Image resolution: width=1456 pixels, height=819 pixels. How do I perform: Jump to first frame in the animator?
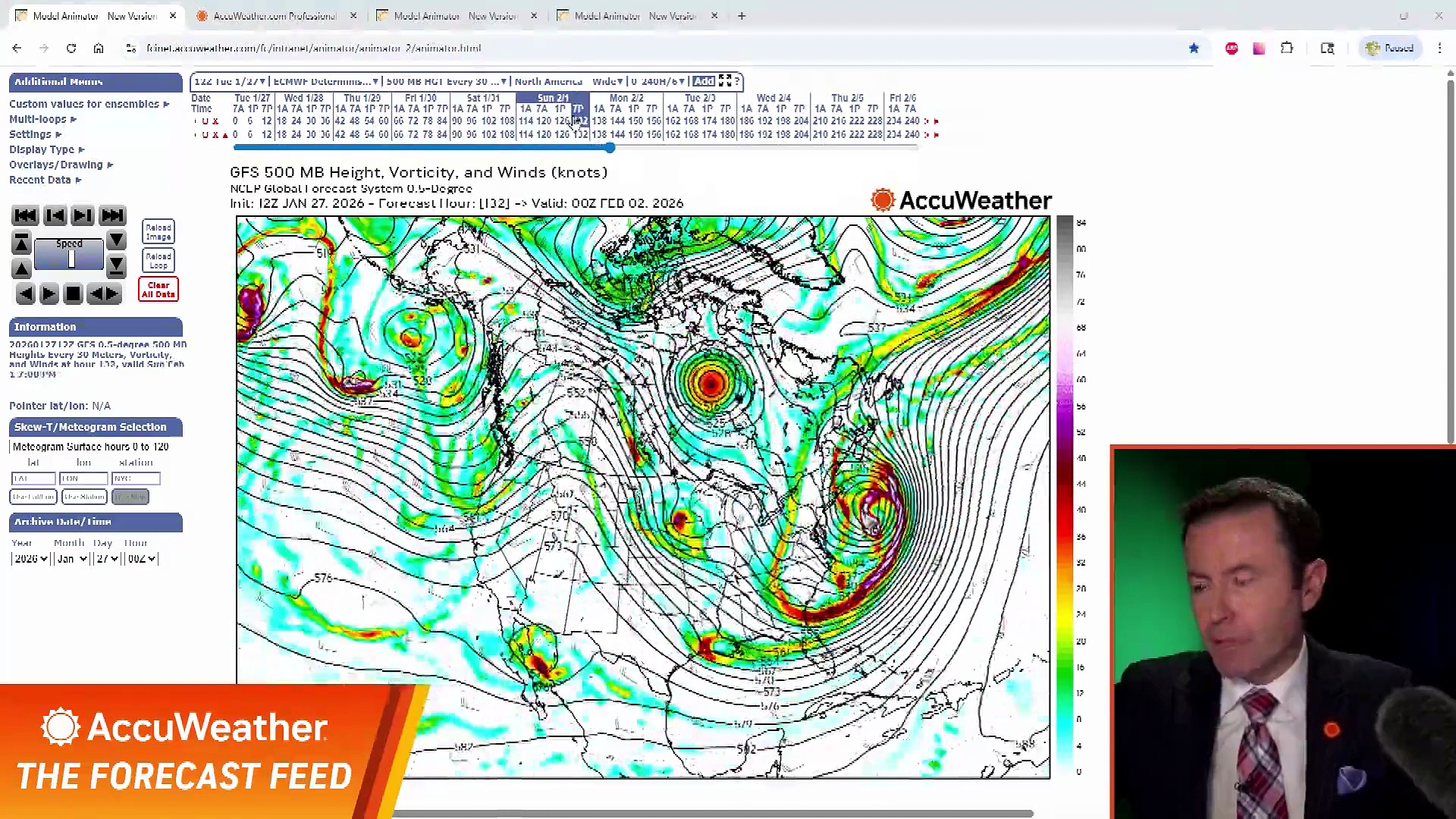coord(25,215)
